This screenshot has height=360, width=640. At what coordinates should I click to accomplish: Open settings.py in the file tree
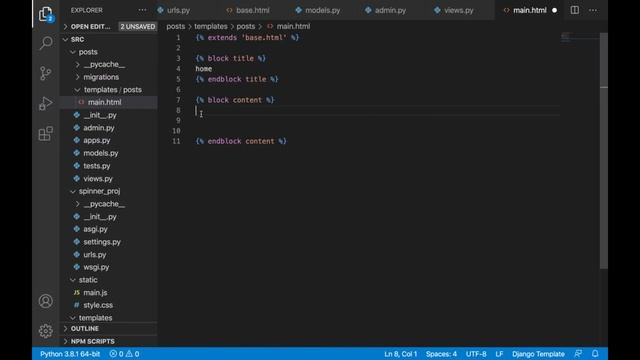pyautogui.click(x=102, y=242)
